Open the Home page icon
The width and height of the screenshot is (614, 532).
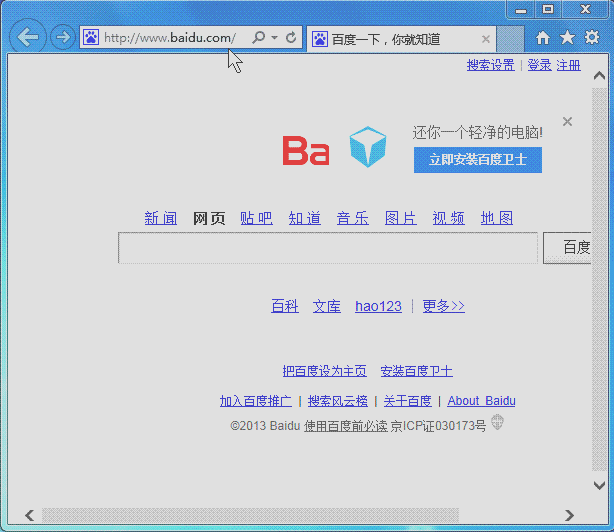tap(543, 38)
